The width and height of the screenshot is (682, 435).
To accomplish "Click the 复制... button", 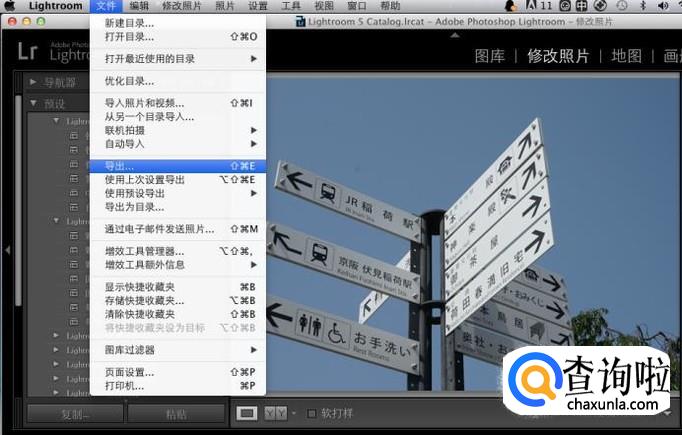I will [x=73, y=414].
